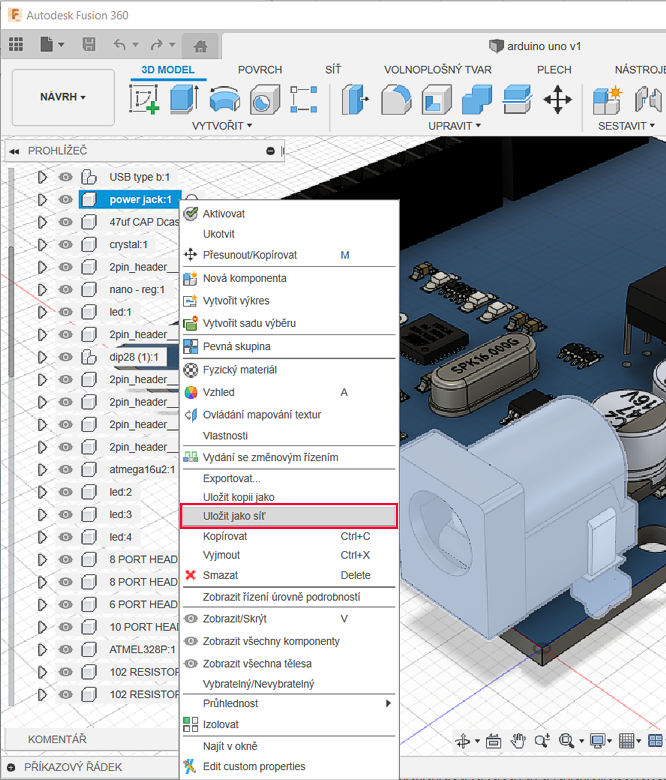Open Průhlednost submenu
The height and width of the screenshot is (780, 666).
[288, 703]
